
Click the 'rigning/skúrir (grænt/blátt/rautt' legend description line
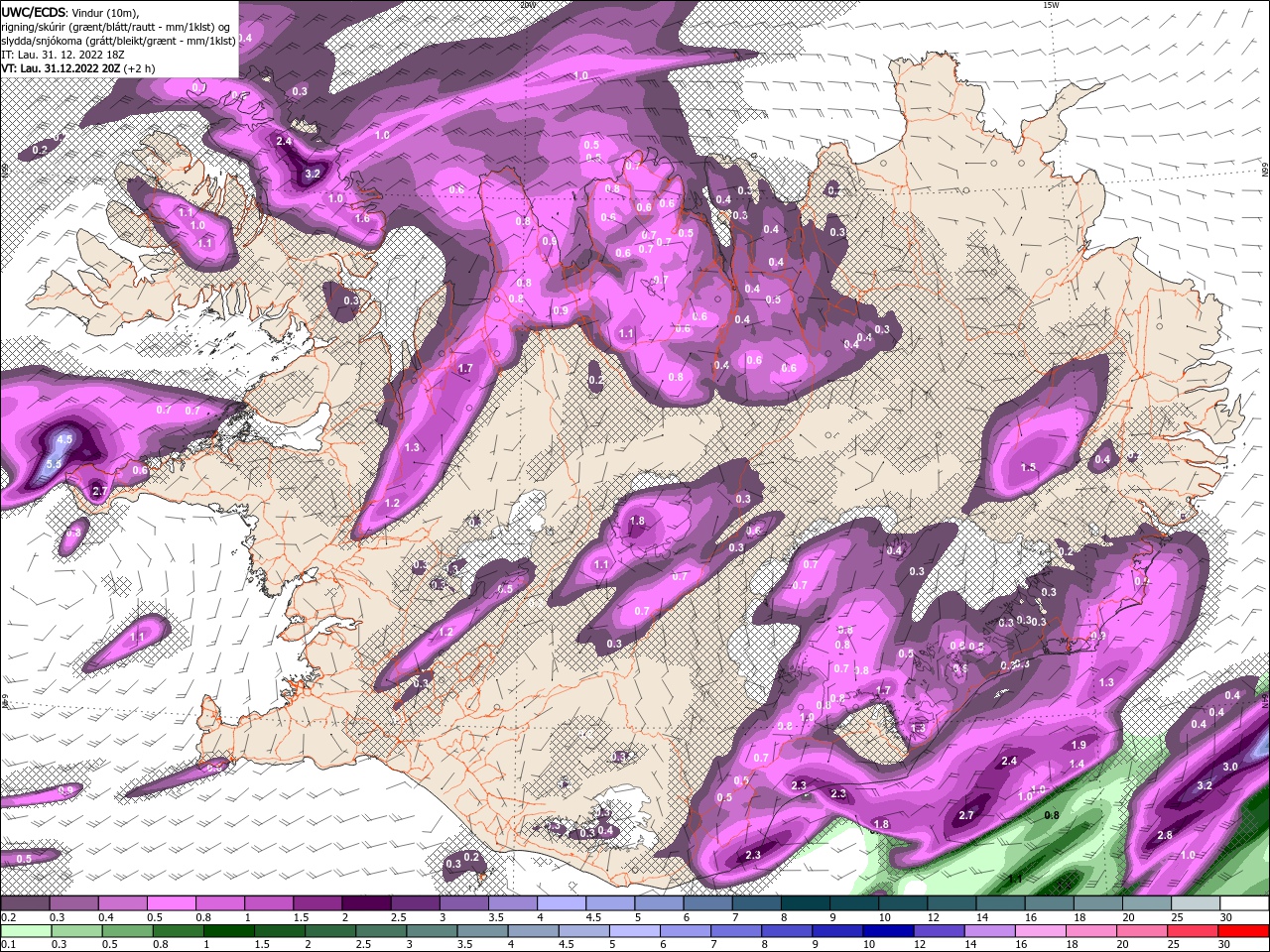pos(118,26)
